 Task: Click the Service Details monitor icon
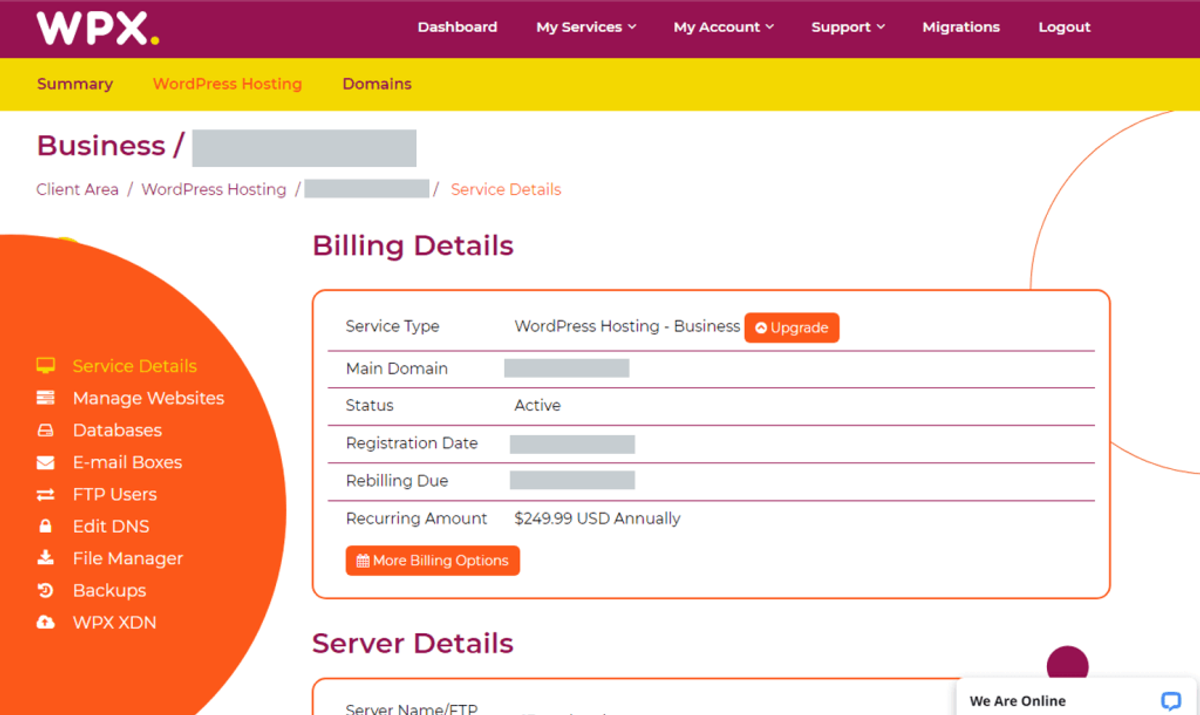pos(45,366)
